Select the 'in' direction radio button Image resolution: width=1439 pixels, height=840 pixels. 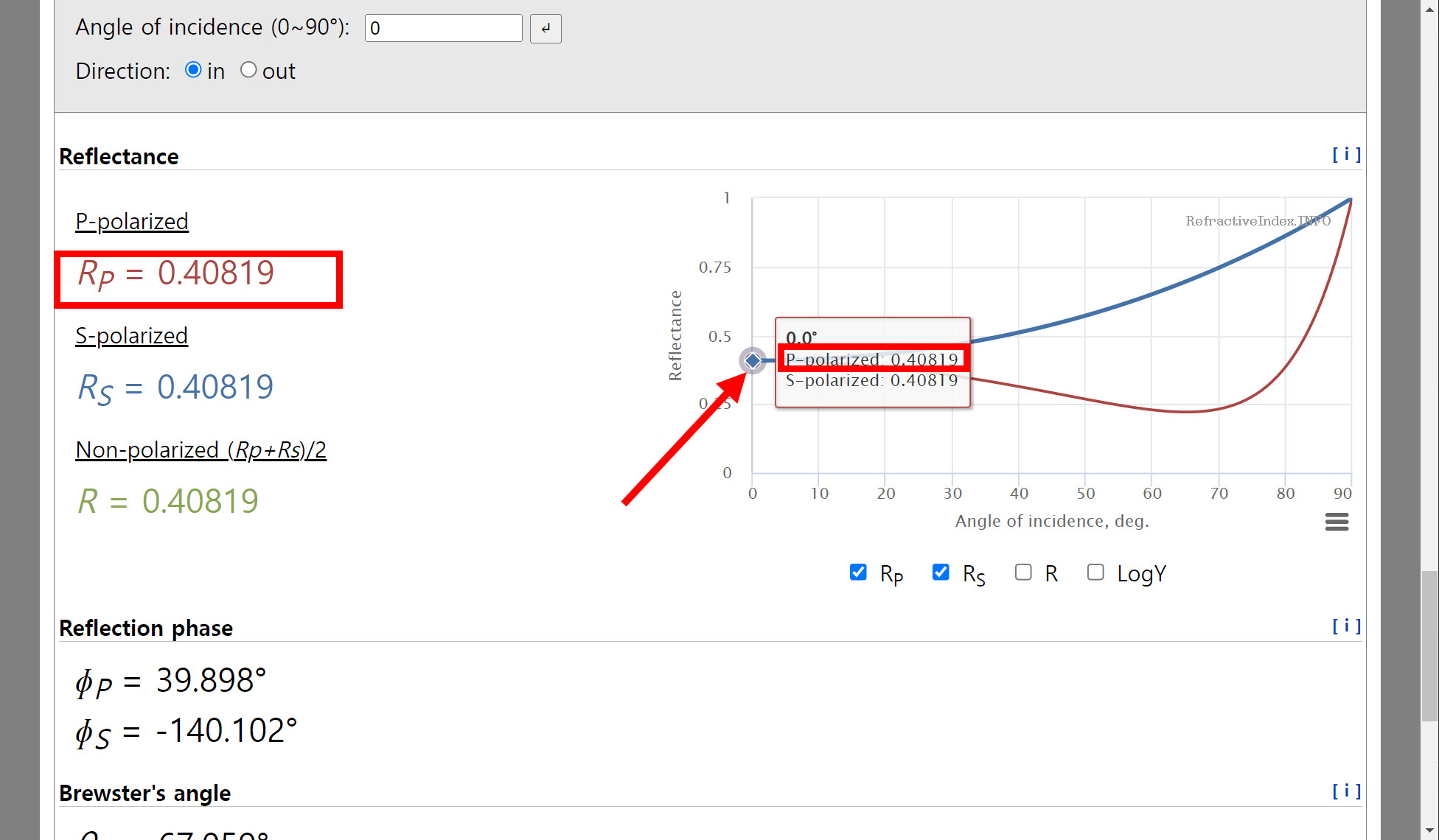193,70
